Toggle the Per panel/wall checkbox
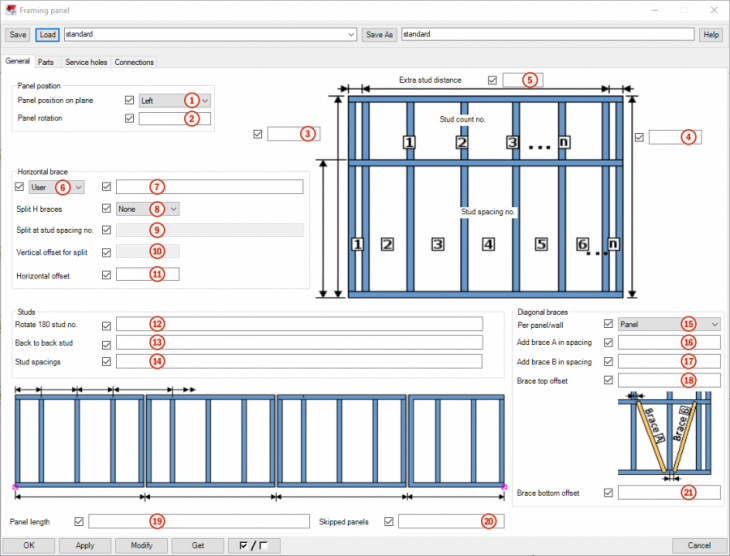The height and width of the screenshot is (556, 730). pyautogui.click(x=608, y=324)
